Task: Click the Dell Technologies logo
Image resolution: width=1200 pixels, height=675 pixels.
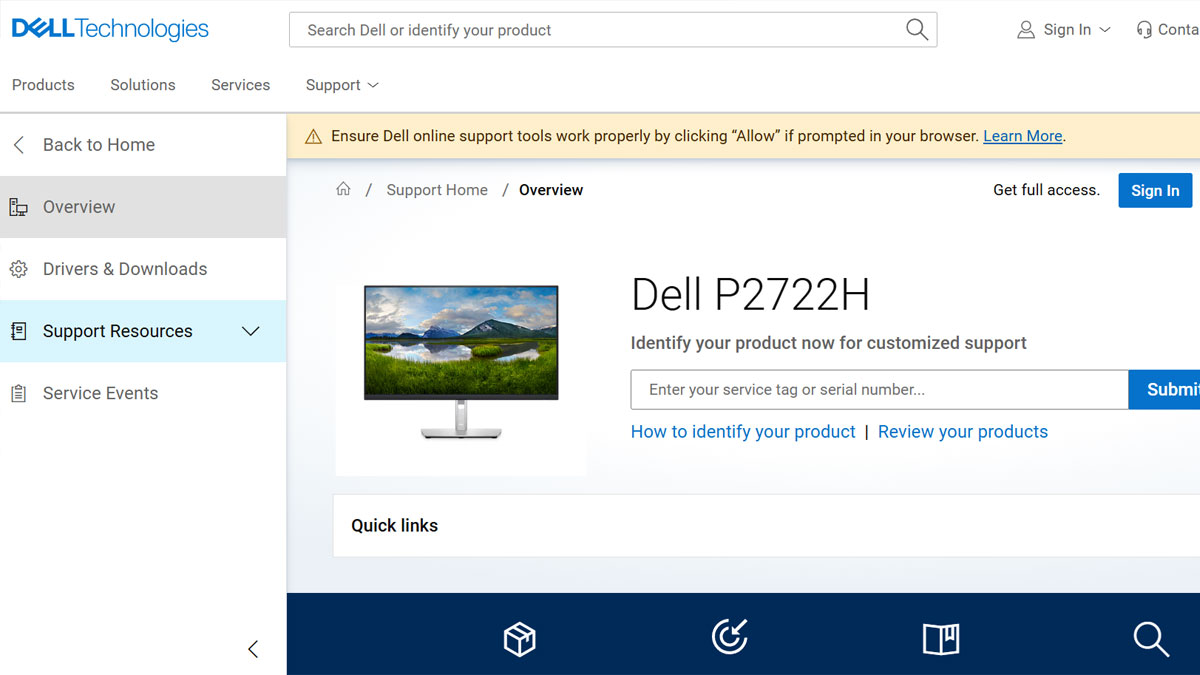Action: 110,29
